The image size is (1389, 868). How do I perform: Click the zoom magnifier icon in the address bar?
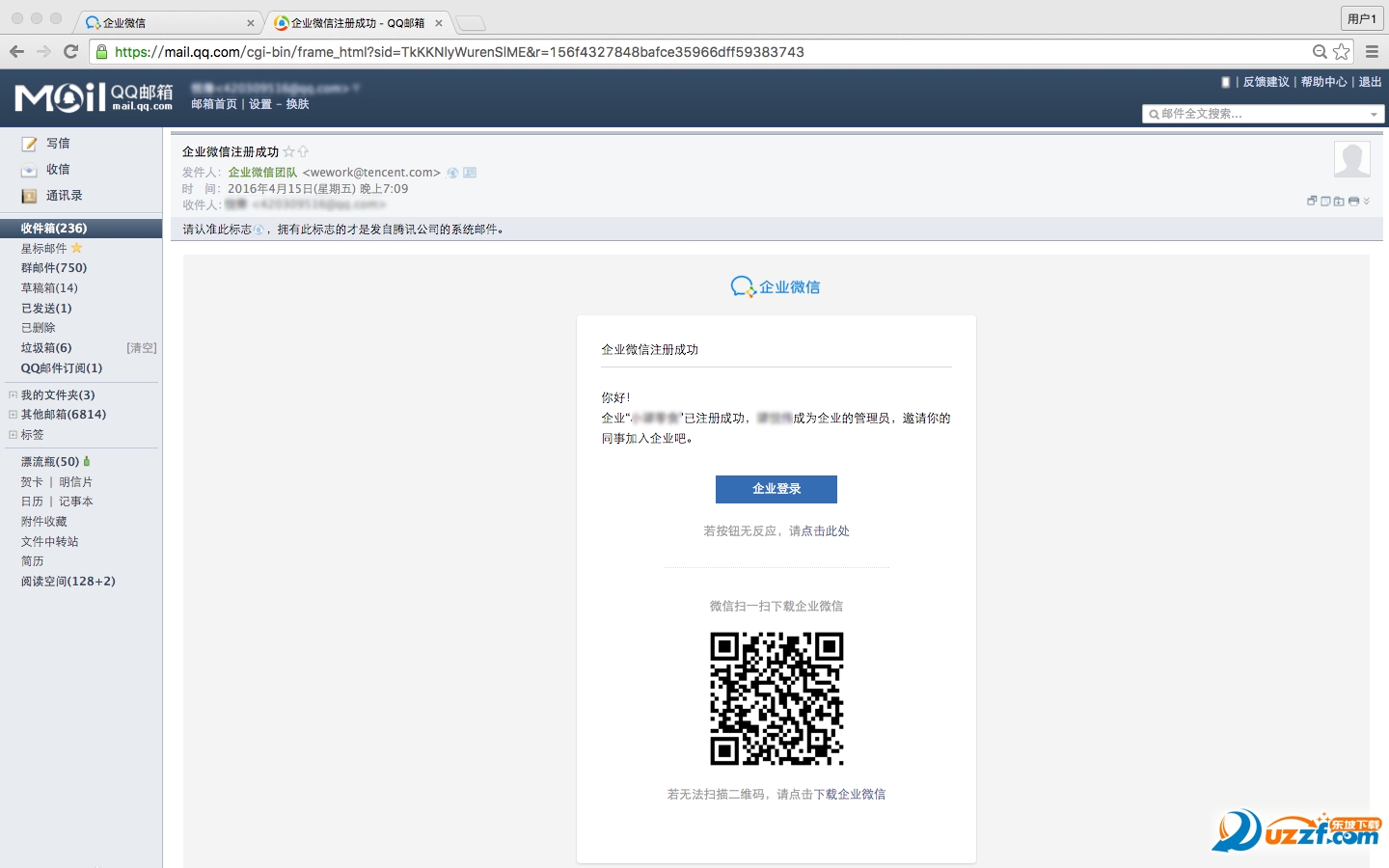[x=1320, y=51]
